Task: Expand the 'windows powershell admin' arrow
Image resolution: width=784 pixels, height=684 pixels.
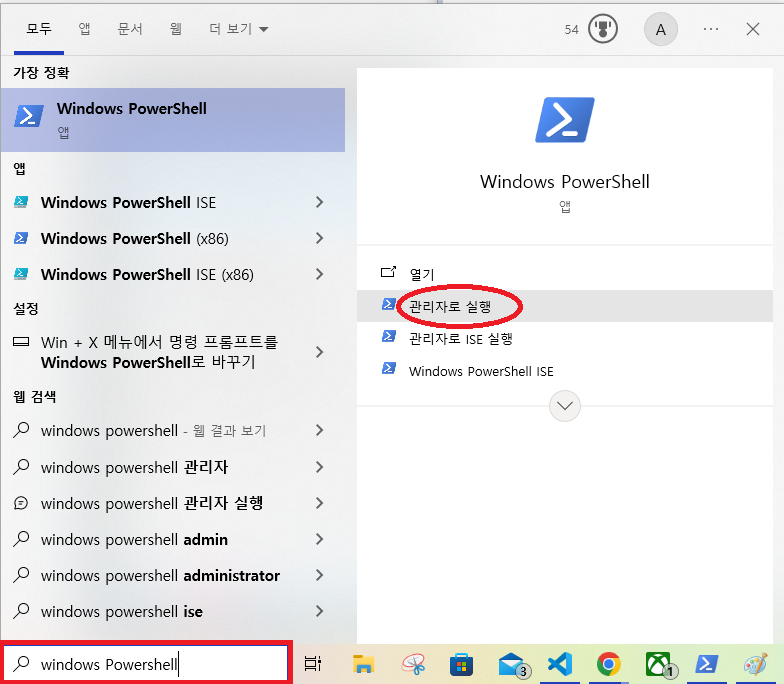Action: pyautogui.click(x=320, y=539)
